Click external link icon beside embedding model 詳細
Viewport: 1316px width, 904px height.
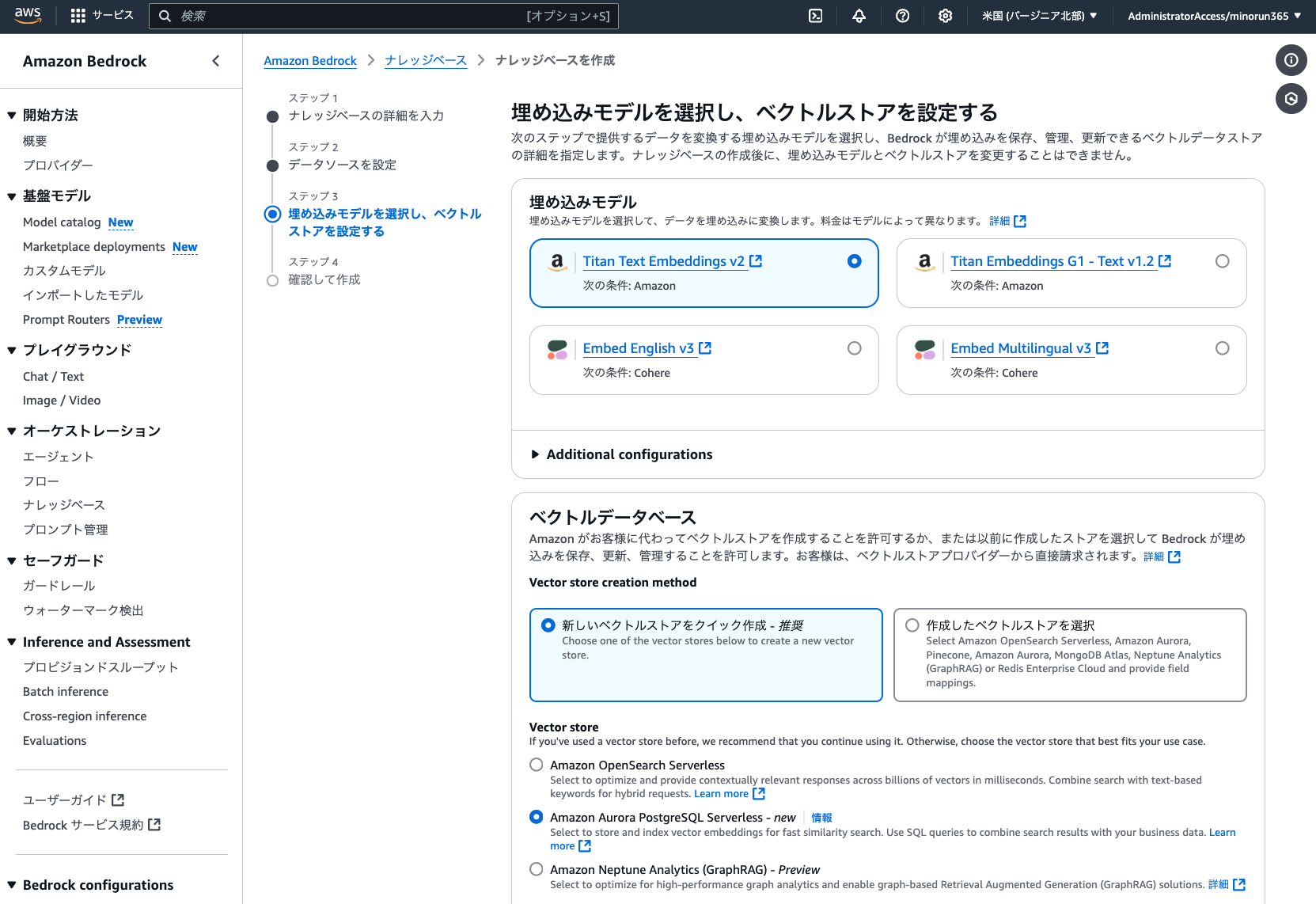click(x=1020, y=221)
